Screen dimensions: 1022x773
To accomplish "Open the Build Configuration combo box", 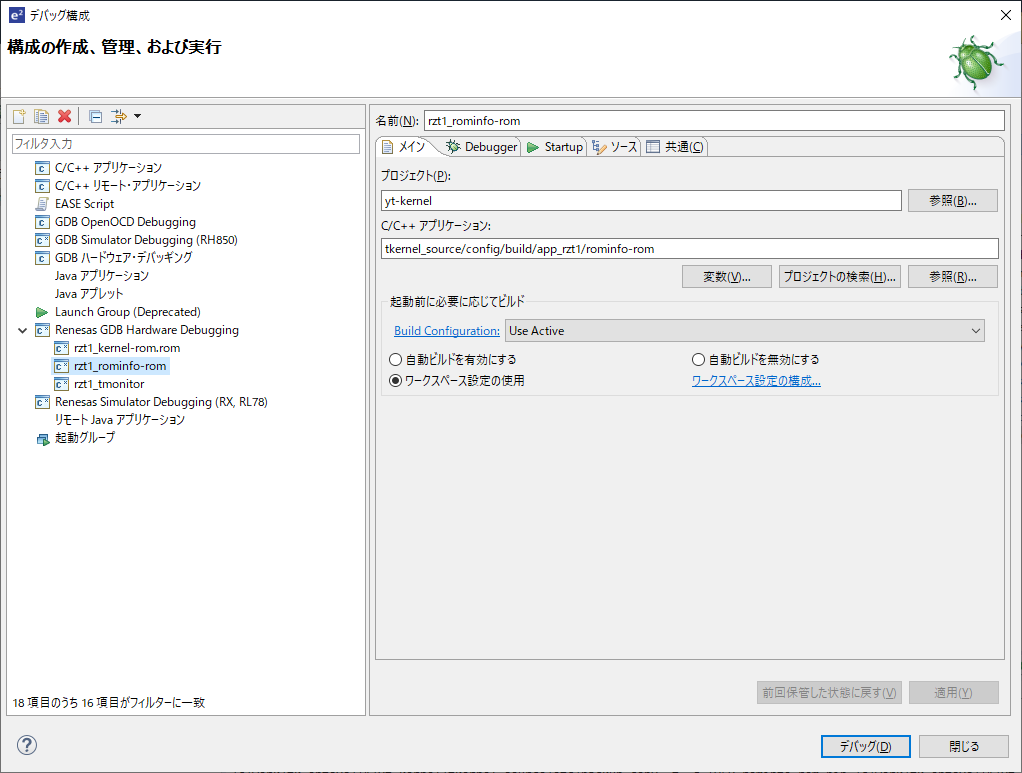I will pos(744,330).
